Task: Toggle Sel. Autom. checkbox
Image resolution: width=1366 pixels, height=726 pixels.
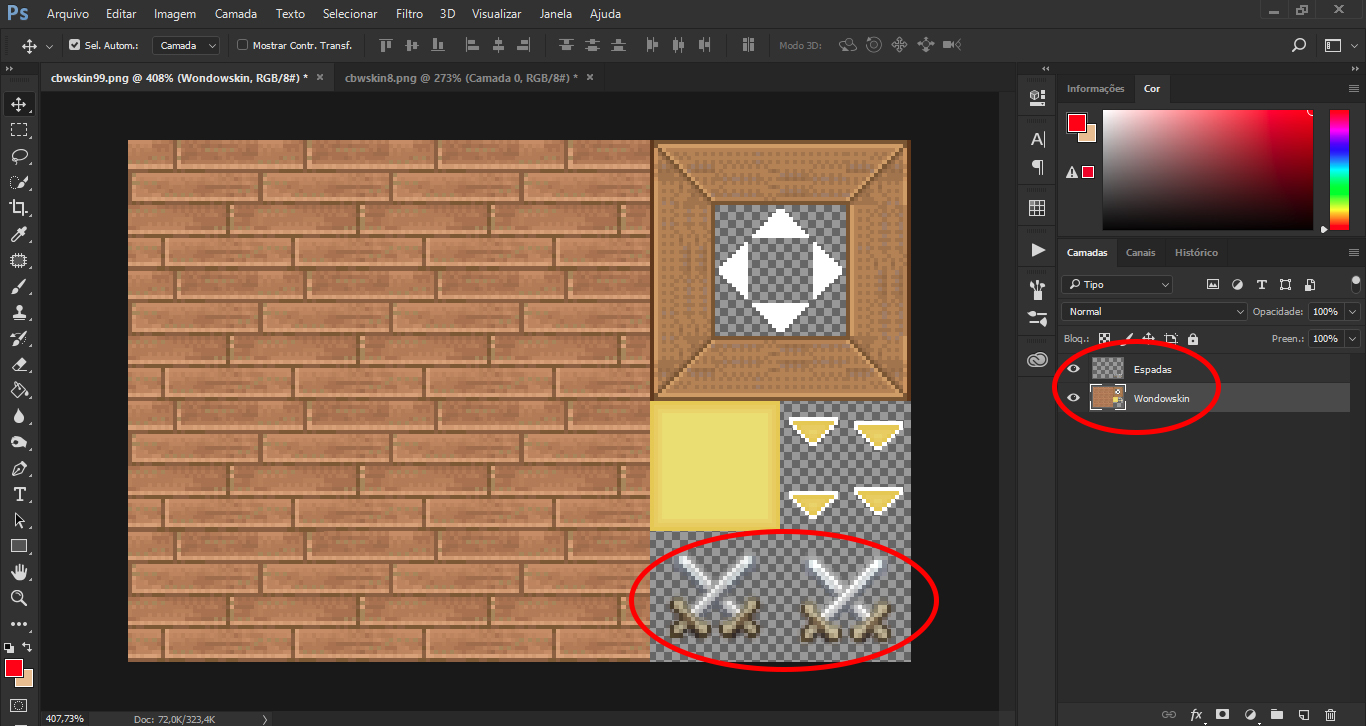Action: (x=74, y=45)
